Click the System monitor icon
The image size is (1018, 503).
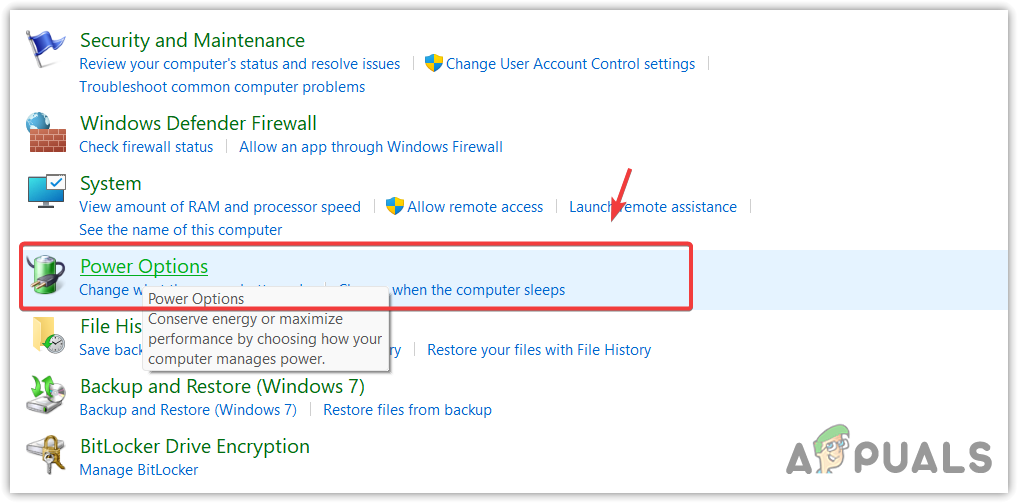(46, 192)
